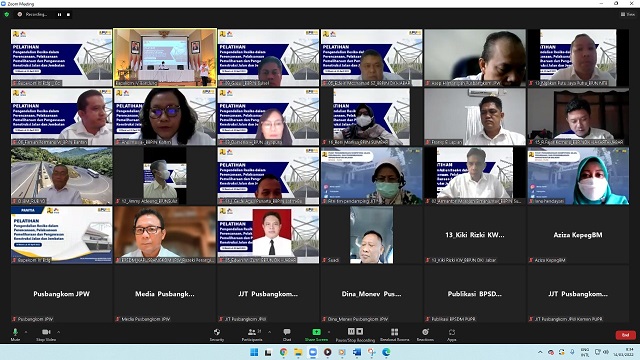Select the 13_Kiki Rizki KW... participant tile
Viewport: 640px width, 360px height.
(x=475, y=235)
